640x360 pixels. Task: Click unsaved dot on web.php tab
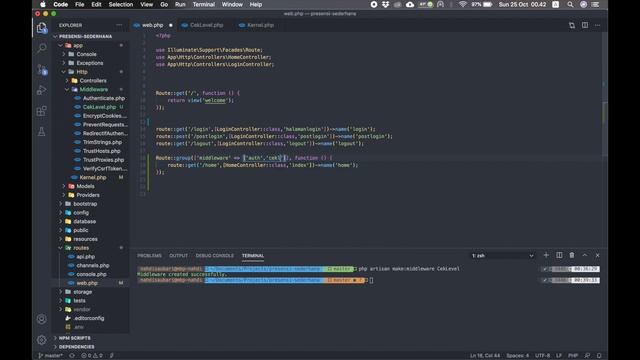click(x=171, y=25)
